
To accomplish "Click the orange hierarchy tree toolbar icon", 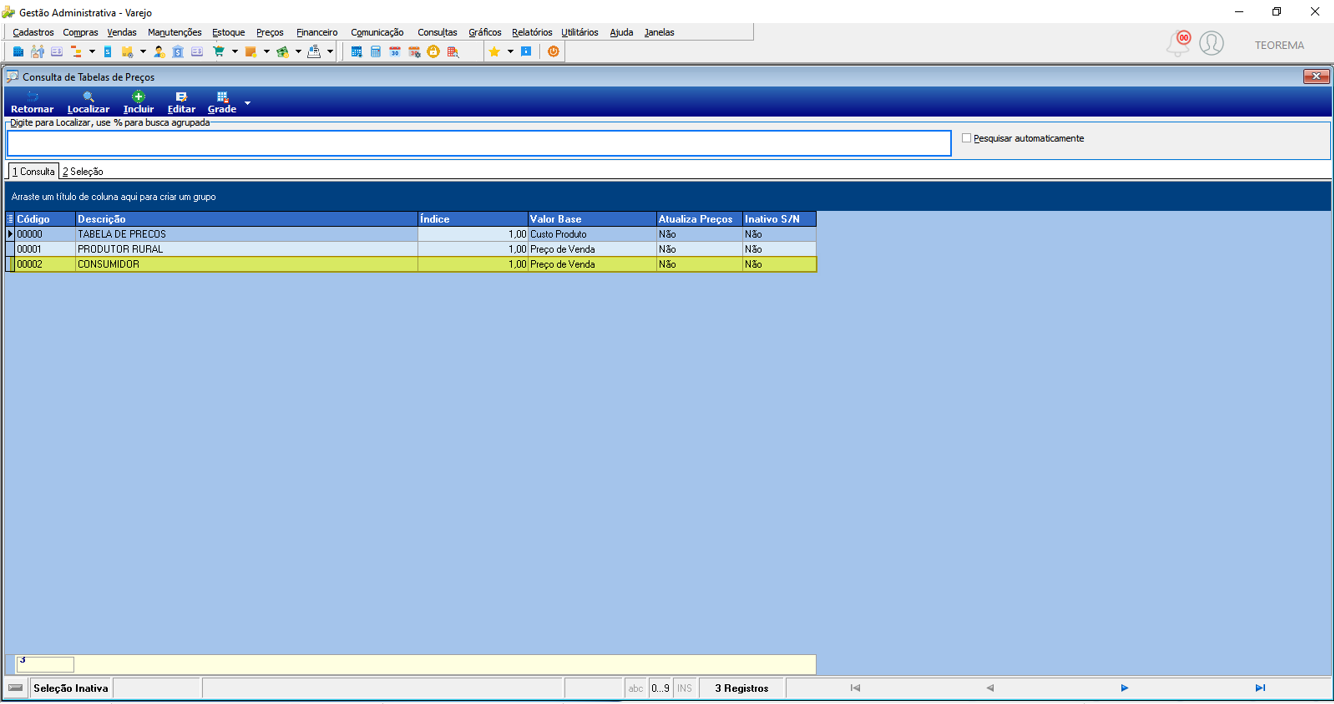I will tap(76, 51).
